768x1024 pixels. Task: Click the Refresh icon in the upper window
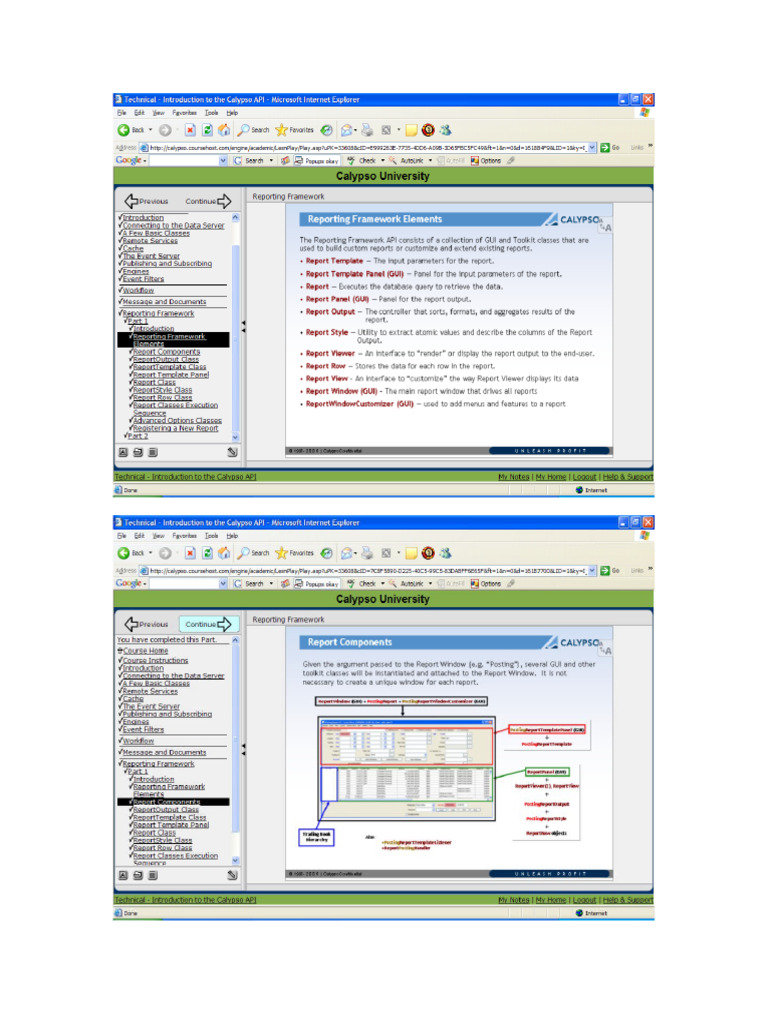207,130
